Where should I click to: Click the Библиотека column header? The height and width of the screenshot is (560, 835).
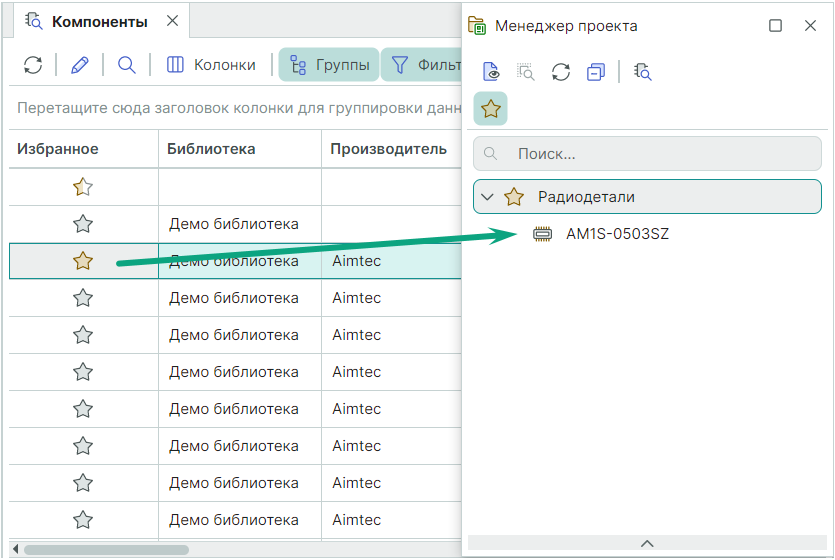(211, 149)
